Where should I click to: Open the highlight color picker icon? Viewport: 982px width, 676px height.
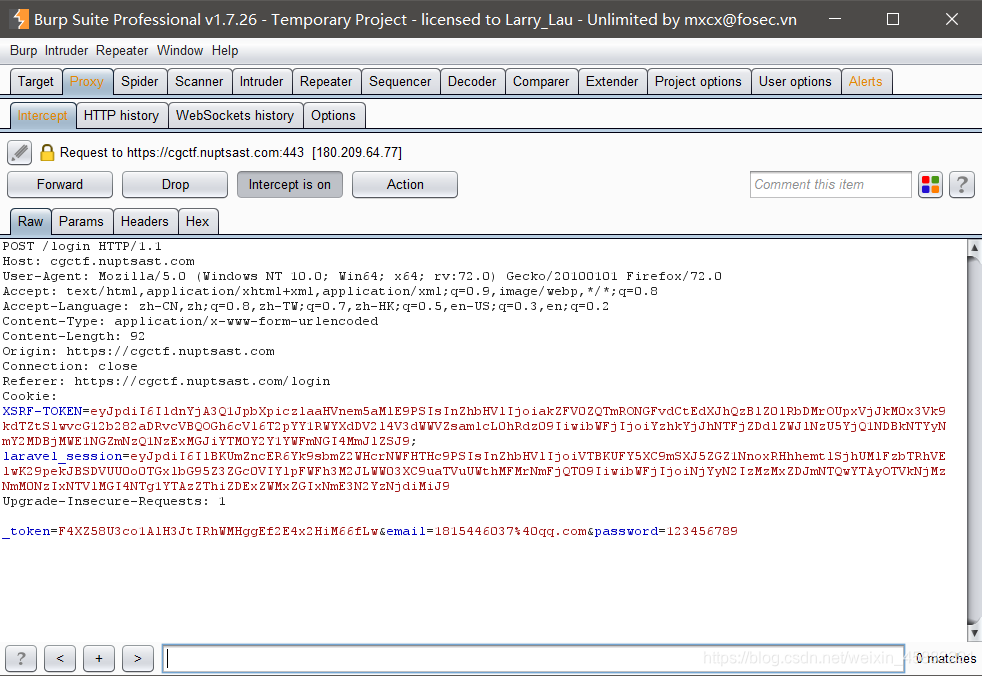[930, 185]
